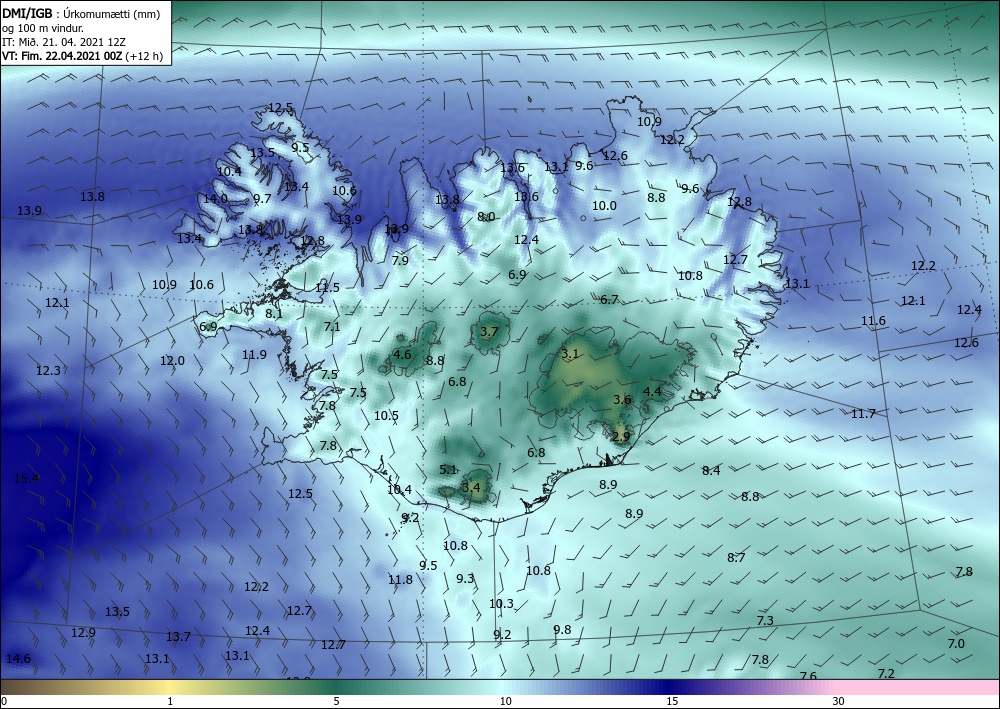This screenshot has height=709, width=1000.
Task: Click the map value 3.4
Action: click(x=471, y=488)
